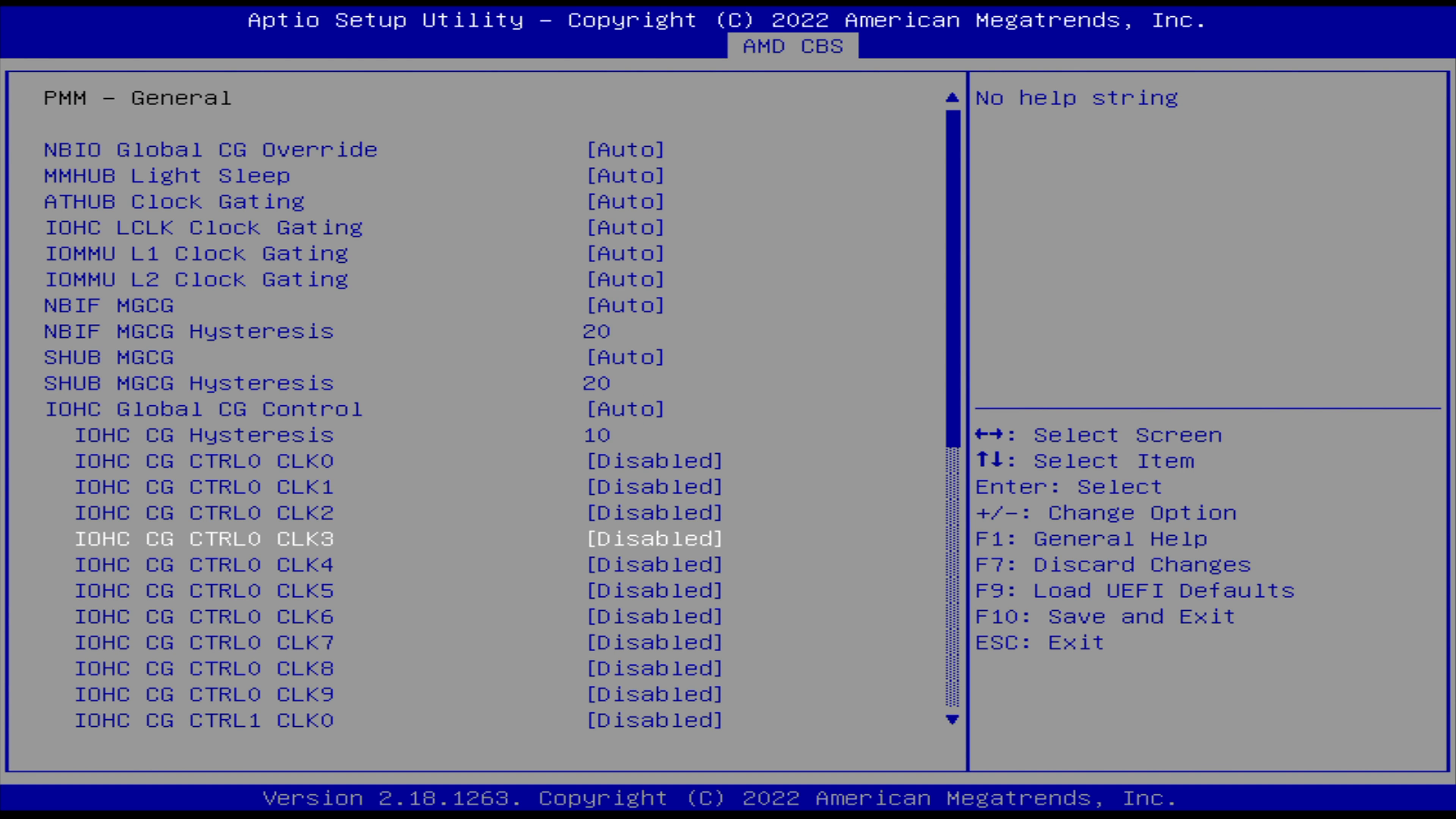Viewport: 1456px width, 819px height.
Task: Select IOHC CG CTRL0 CLK0 row label
Action: pyautogui.click(x=204, y=461)
